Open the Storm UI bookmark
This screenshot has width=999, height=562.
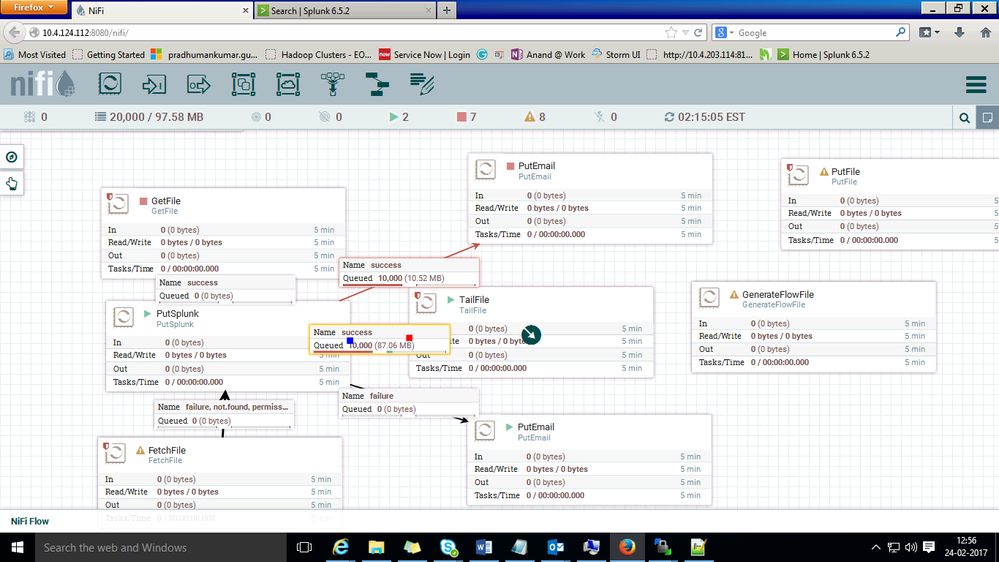616,55
